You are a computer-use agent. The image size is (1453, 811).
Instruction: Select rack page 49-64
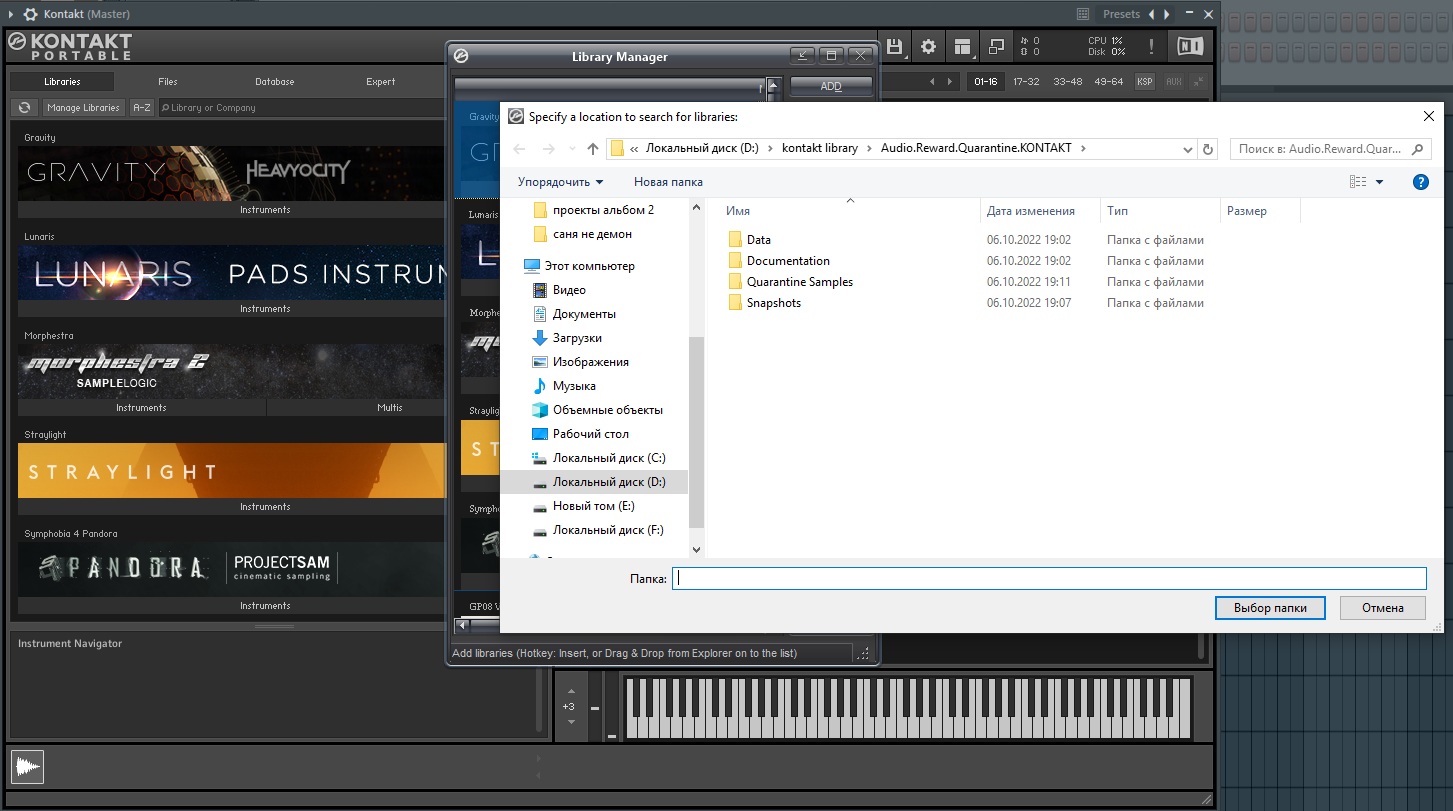(1108, 81)
